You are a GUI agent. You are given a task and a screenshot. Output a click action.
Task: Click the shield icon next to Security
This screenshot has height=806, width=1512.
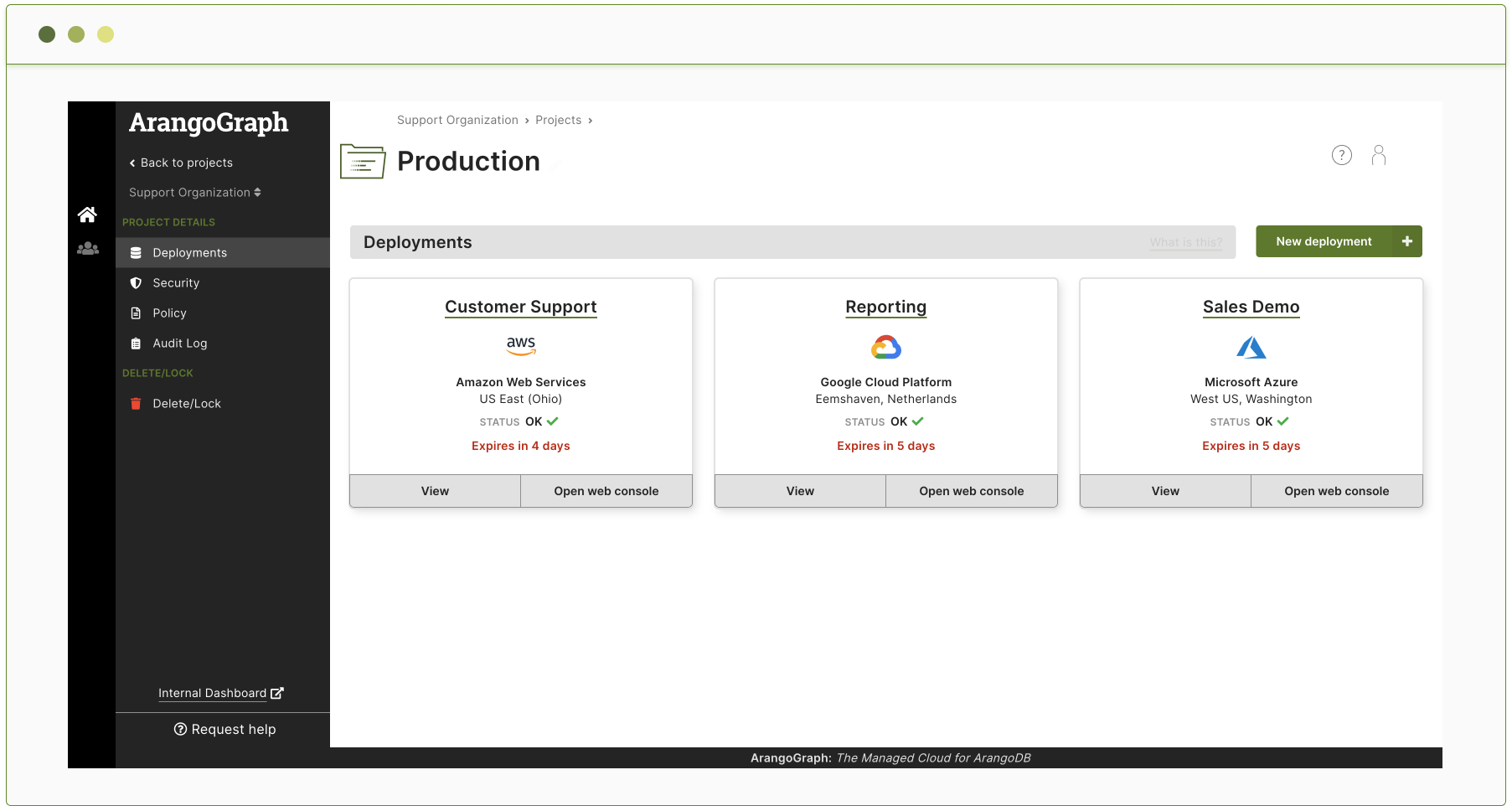pos(136,282)
